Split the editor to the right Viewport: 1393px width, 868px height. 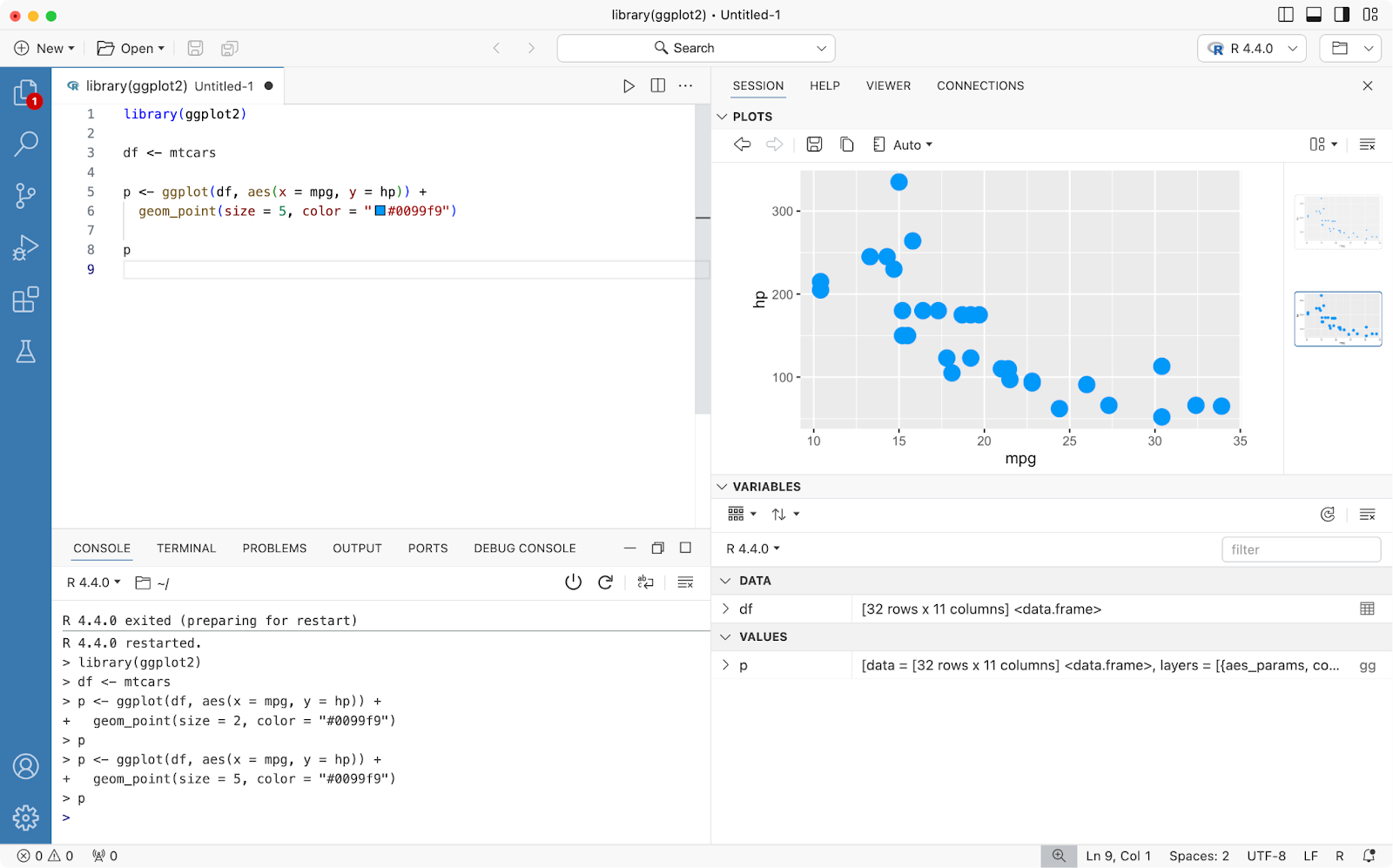[657, 85]
